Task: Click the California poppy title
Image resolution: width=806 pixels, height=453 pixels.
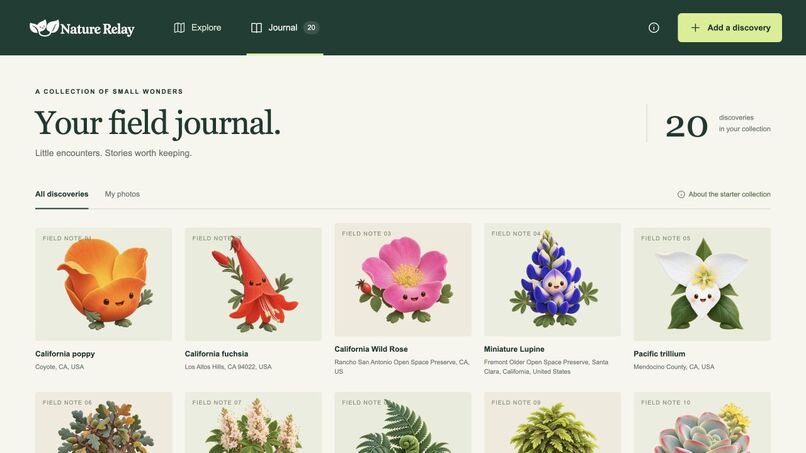Action: [x=65, y=354]
